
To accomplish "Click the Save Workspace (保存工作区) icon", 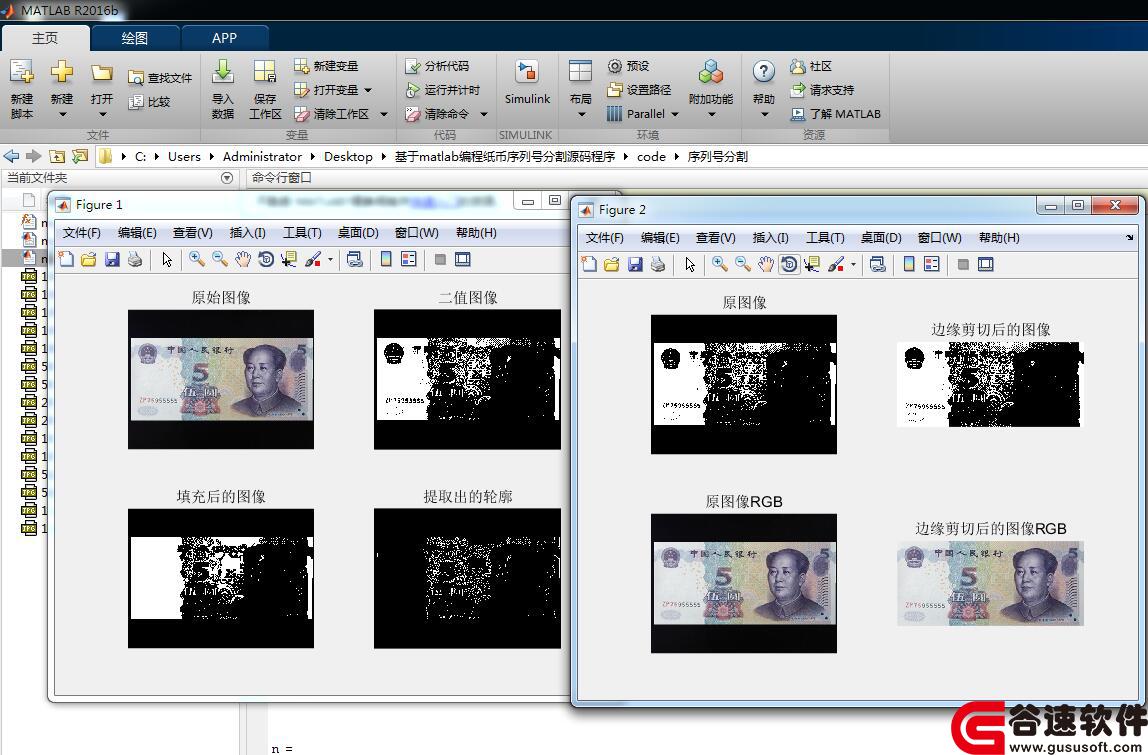I will pos(264,72).
